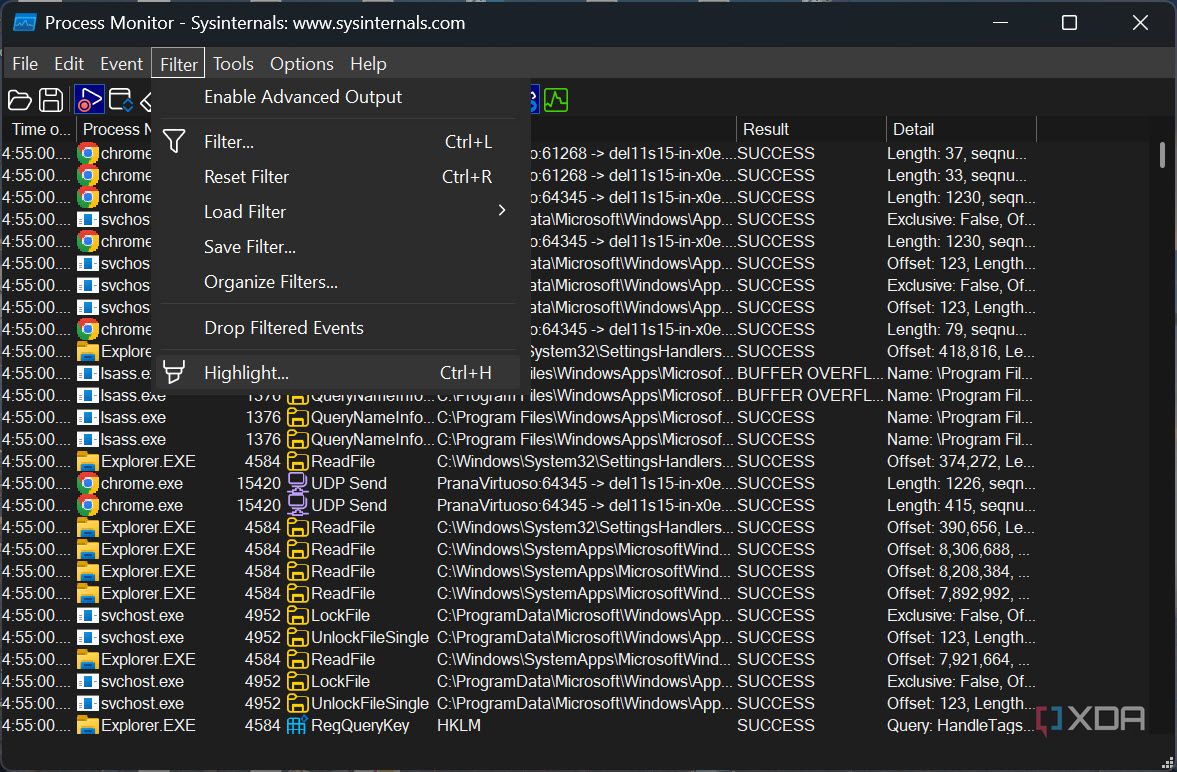Viewport: 1177px width, 772px height.
Task: Save the captured events
Action: 51,99
